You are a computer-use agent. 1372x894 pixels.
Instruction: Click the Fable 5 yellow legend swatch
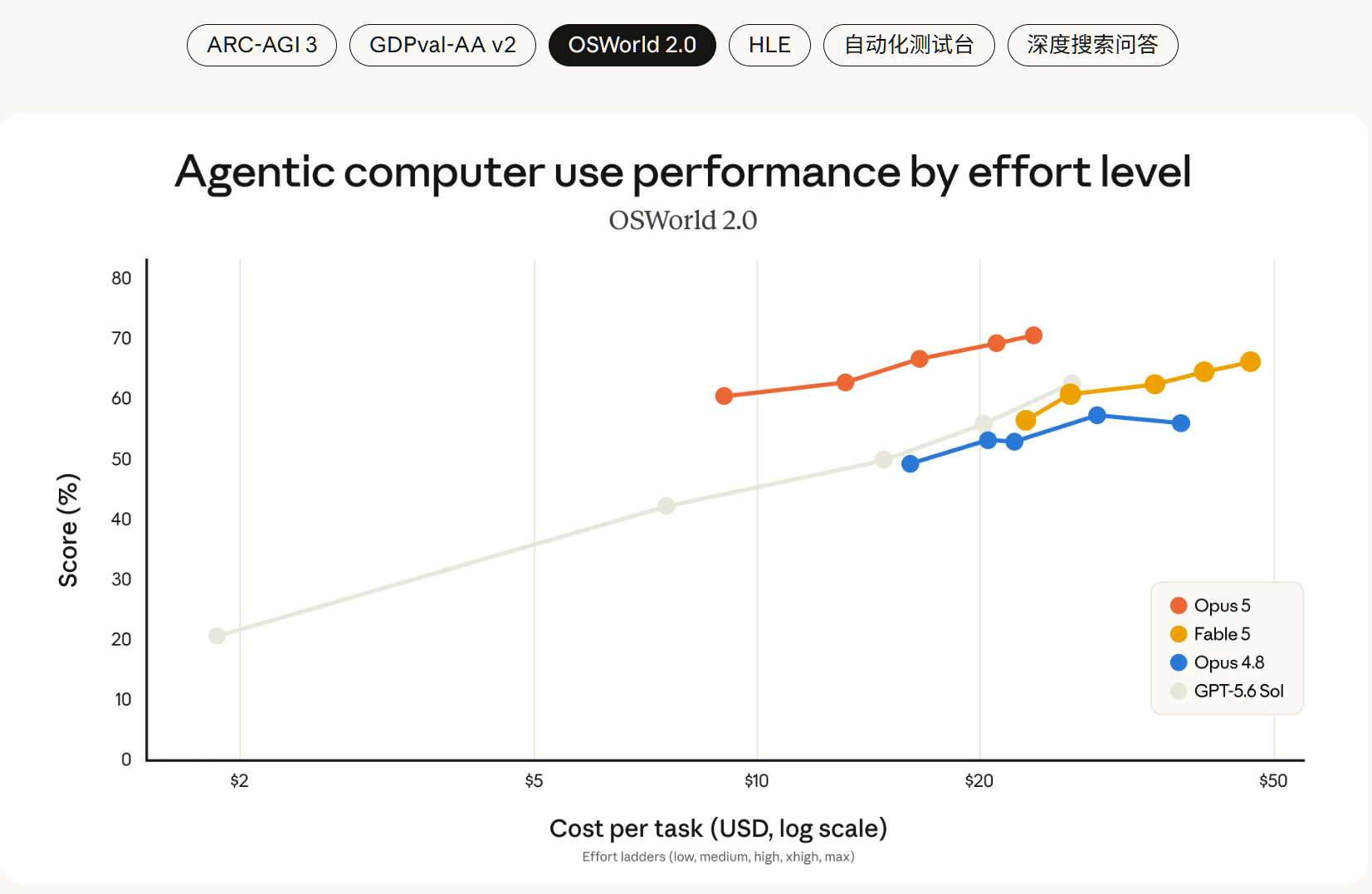point(1179,634)
